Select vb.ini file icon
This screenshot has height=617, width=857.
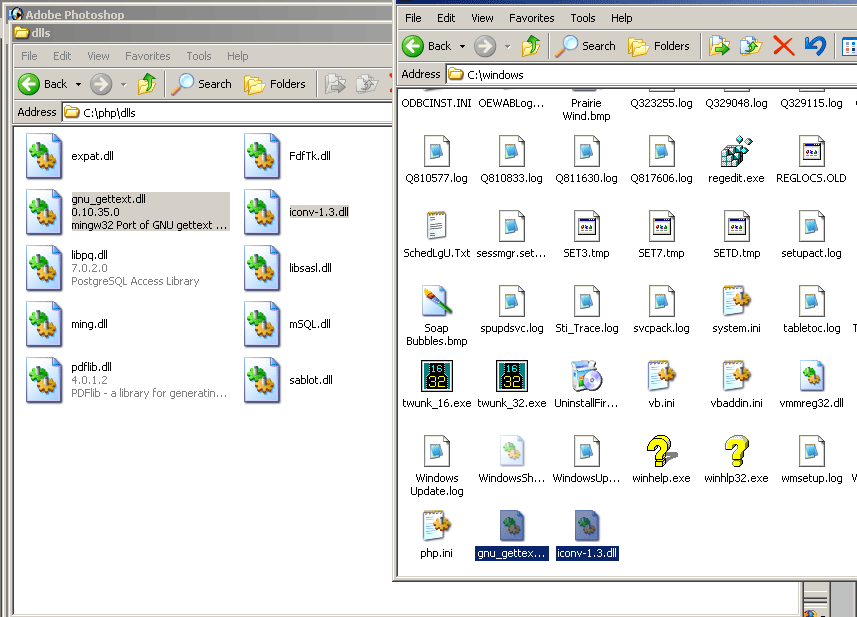661,376
